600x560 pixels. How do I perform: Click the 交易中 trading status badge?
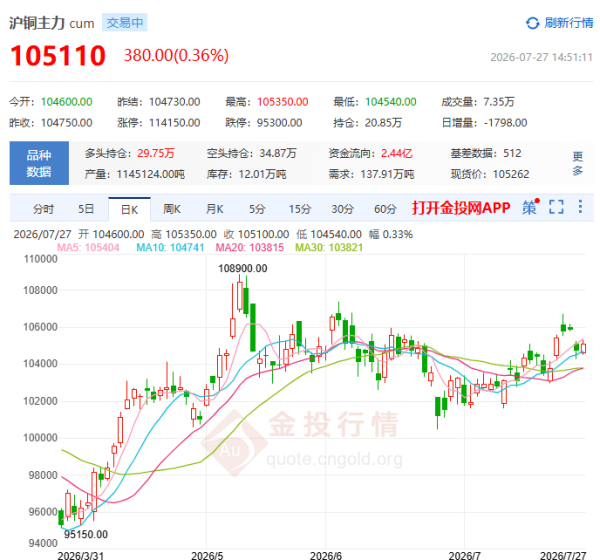125,23
